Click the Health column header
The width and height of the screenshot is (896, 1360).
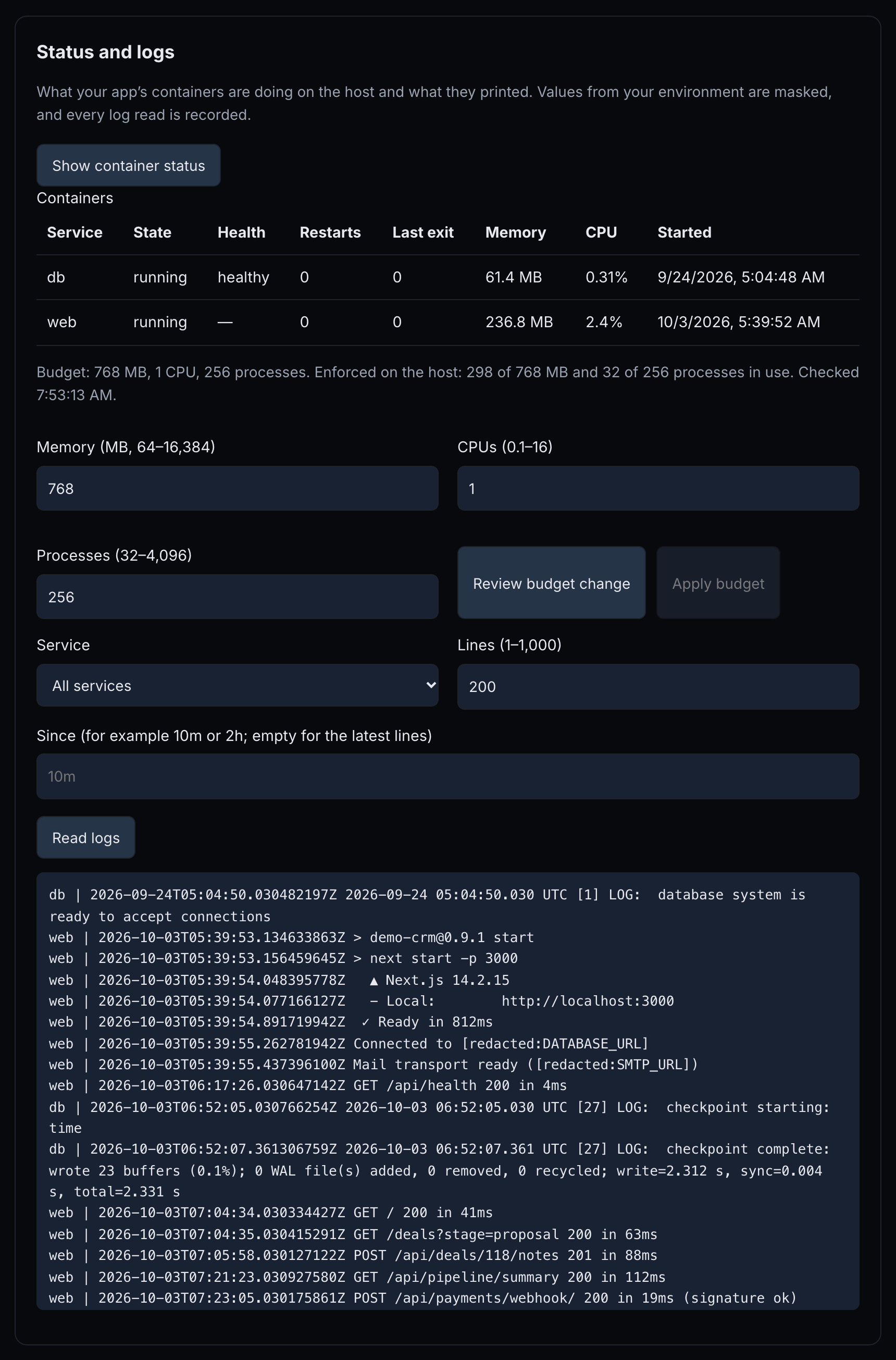pyautogui.click(x=241, y=232)
